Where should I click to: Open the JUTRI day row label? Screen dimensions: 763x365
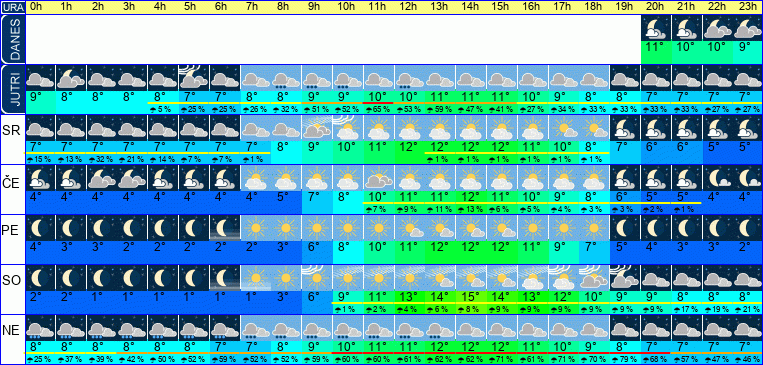coord(12,90)
